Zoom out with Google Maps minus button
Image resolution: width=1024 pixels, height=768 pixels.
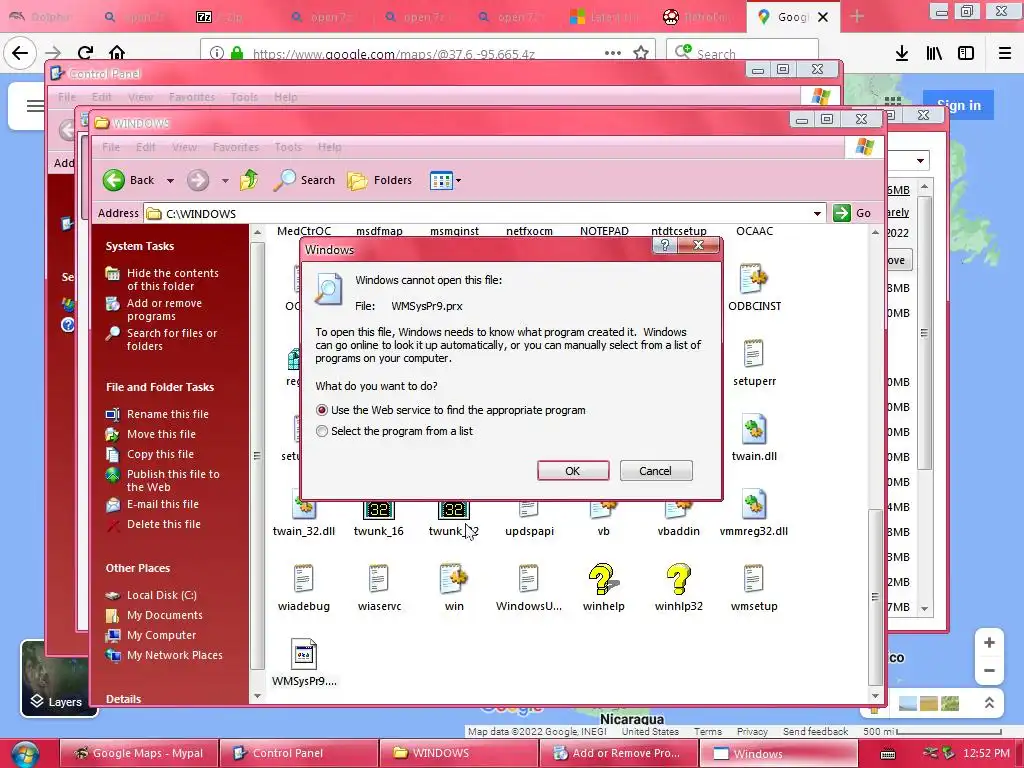(x=989, y=671)
